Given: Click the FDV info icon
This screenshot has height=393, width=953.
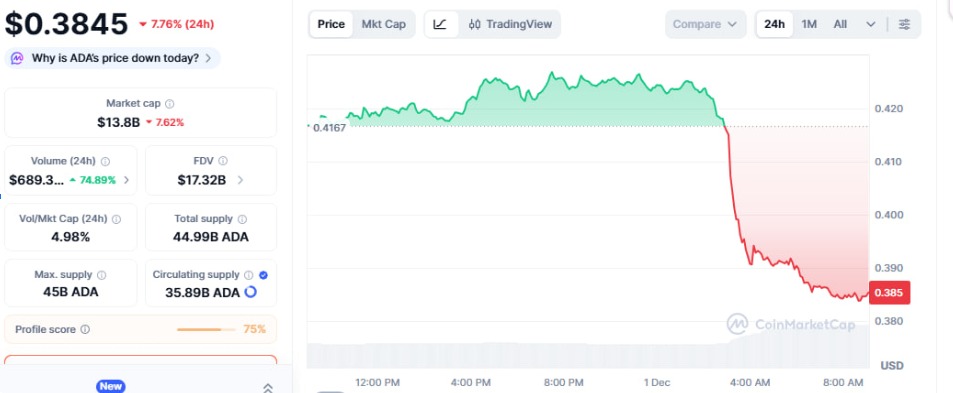Looking at the screenshot, I should coord(222,161).
